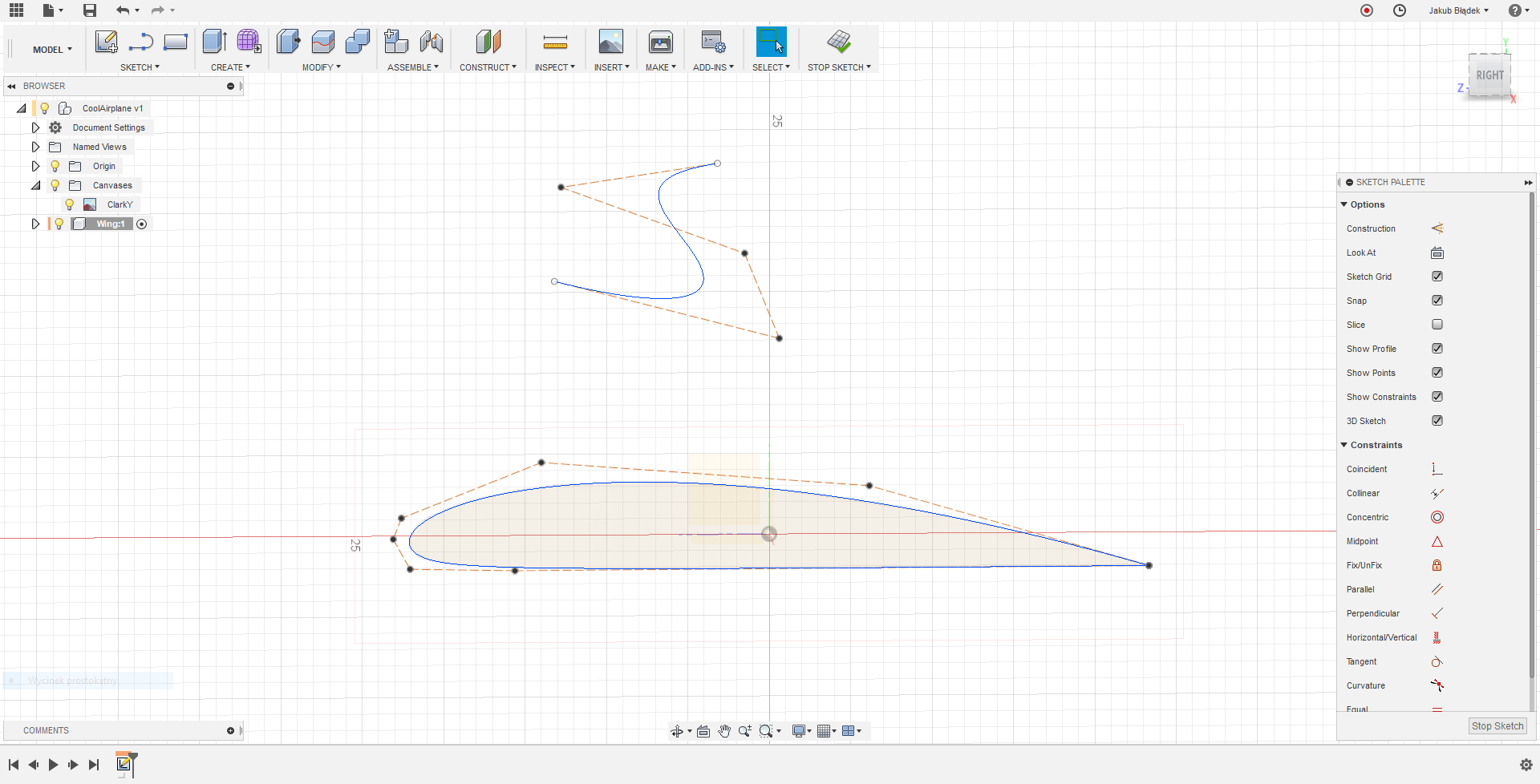This screenshot has height=784, width=1540.
Task: Expand the Wing:1 tree node
Action: coord(35,224)
